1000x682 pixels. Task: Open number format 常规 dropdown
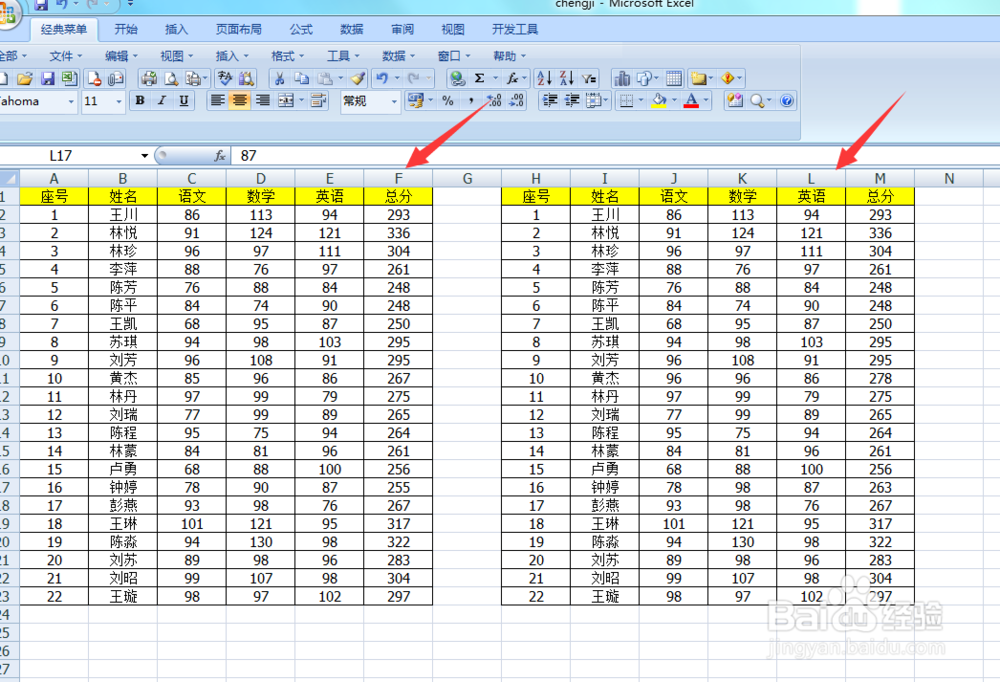394,101
